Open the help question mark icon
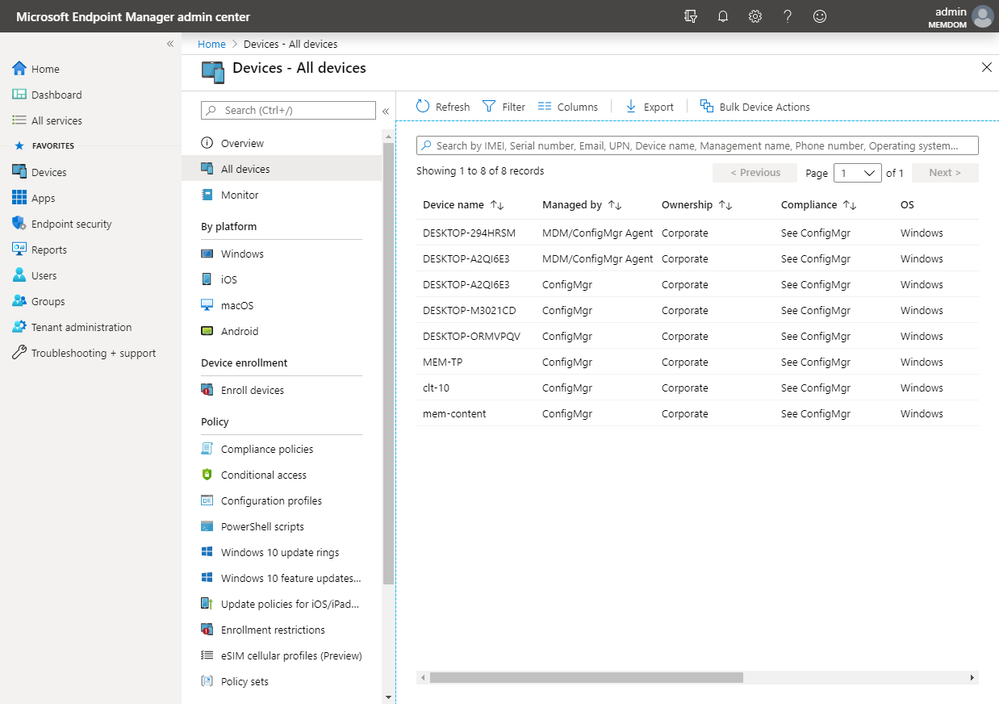 [x=787, y=17]
